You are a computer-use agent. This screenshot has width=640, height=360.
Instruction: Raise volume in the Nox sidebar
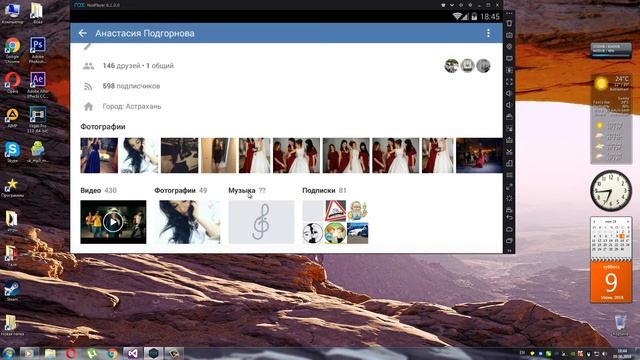point(509,93)
